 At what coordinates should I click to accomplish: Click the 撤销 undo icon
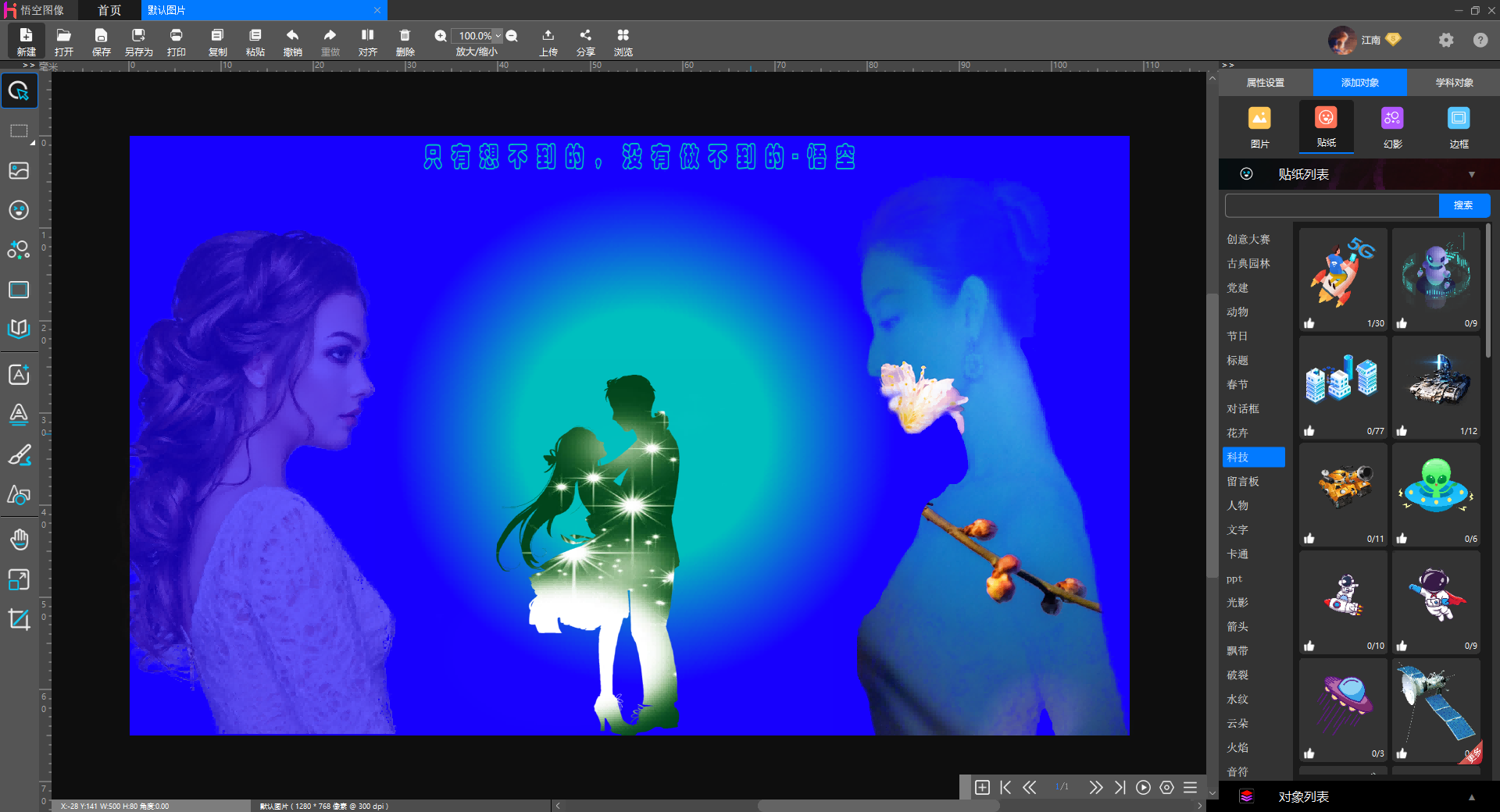pyautogui.click(x=292, y=36)
